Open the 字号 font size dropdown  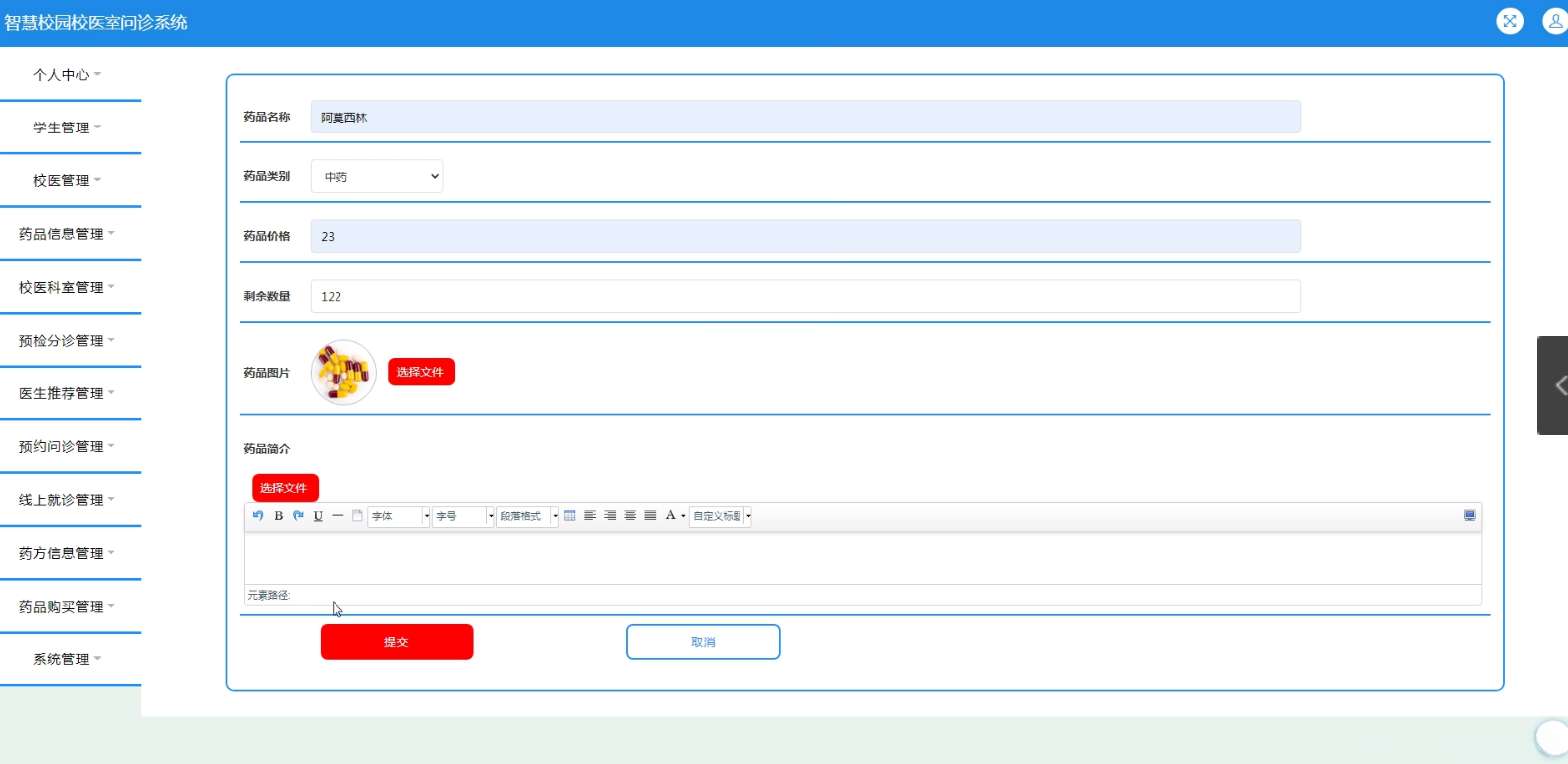[x=463, y=516]
